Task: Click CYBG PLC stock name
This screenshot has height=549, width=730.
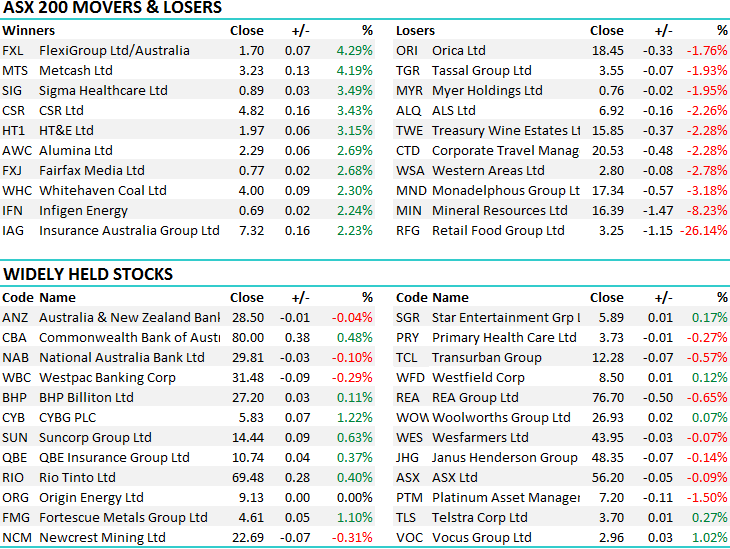Action: point(68,418)
